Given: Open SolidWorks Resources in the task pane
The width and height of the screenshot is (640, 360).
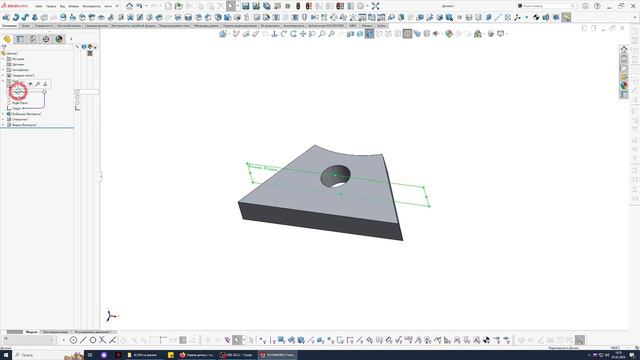Looking at the screenshot, I should point(624,49).
